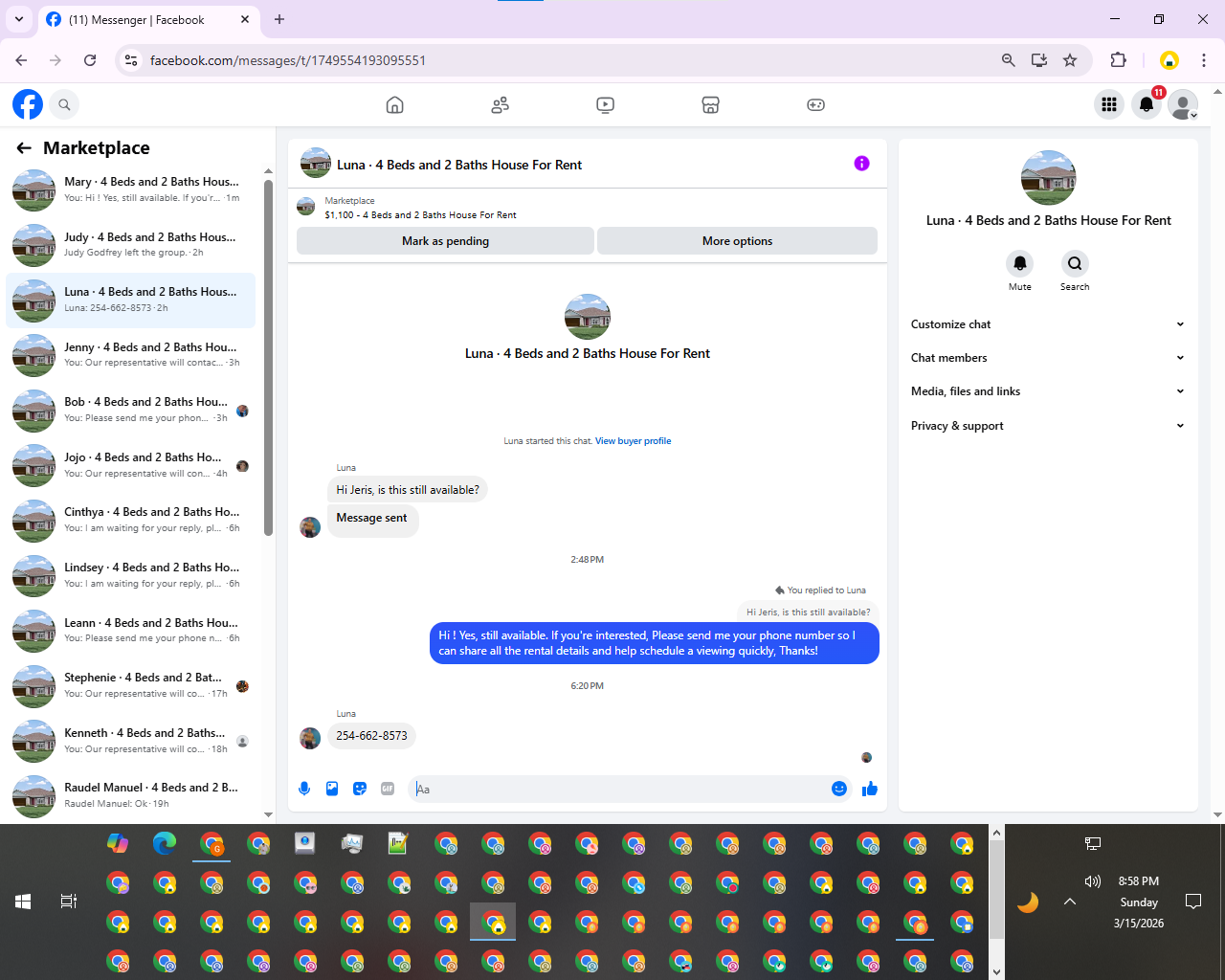Image resolution: width=1225 pixels, height=980 pixels.
Task: Mute the Luna conversation
Action: pos(1020,263)
